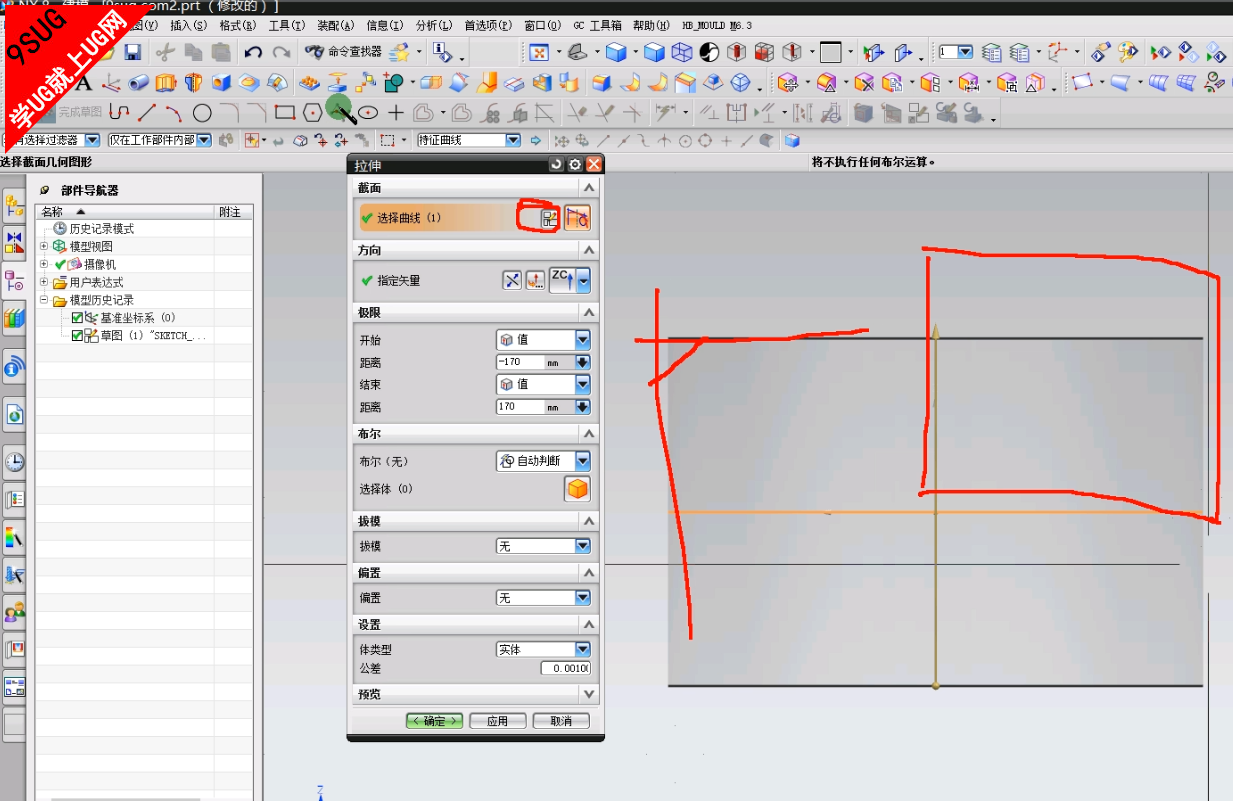Open the Command Finder
The width and height of the screenshot is (1233, 801).
[344, 52]
